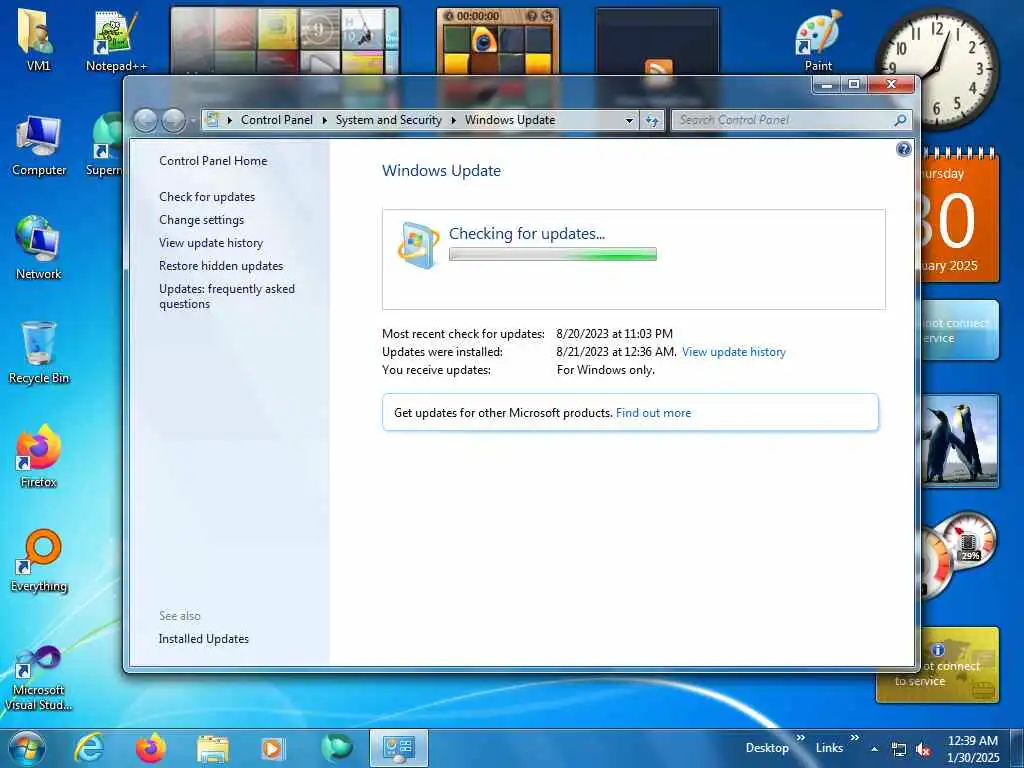
Task: Open Windows Explorer taskbar folder icon
Action: click(x=213, y=749)
